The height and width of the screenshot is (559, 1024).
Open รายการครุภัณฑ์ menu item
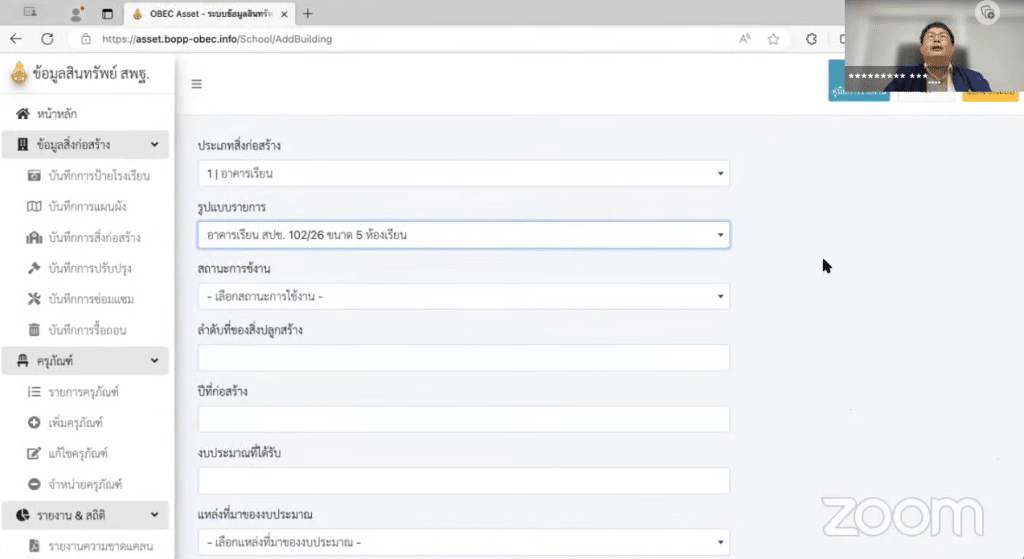click(x=86, y=392)
